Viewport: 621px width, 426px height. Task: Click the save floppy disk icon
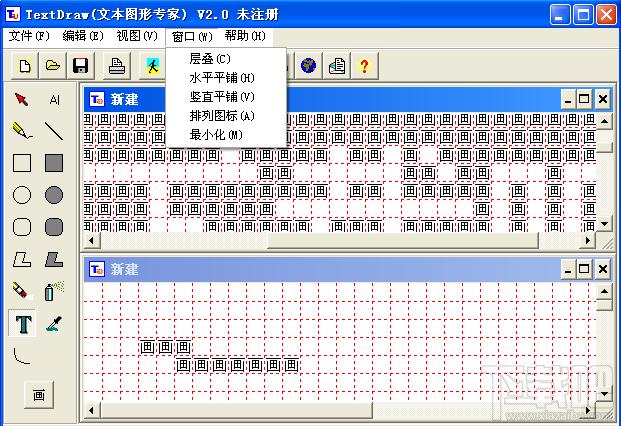[x=80, y=67]
